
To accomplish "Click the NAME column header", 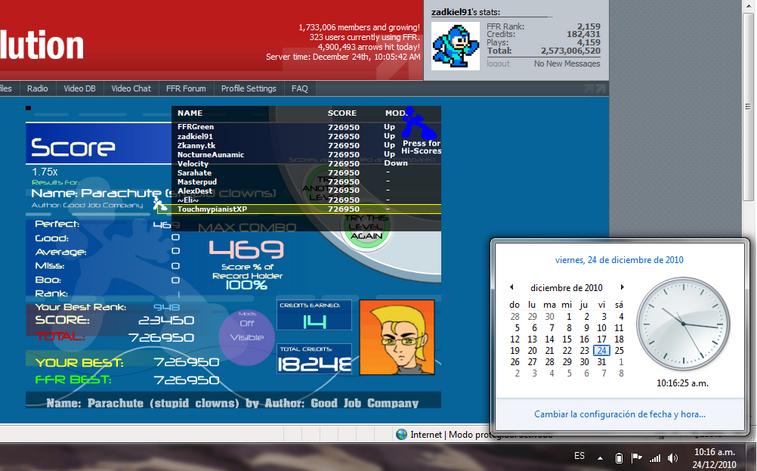I will tap(190, 113).
